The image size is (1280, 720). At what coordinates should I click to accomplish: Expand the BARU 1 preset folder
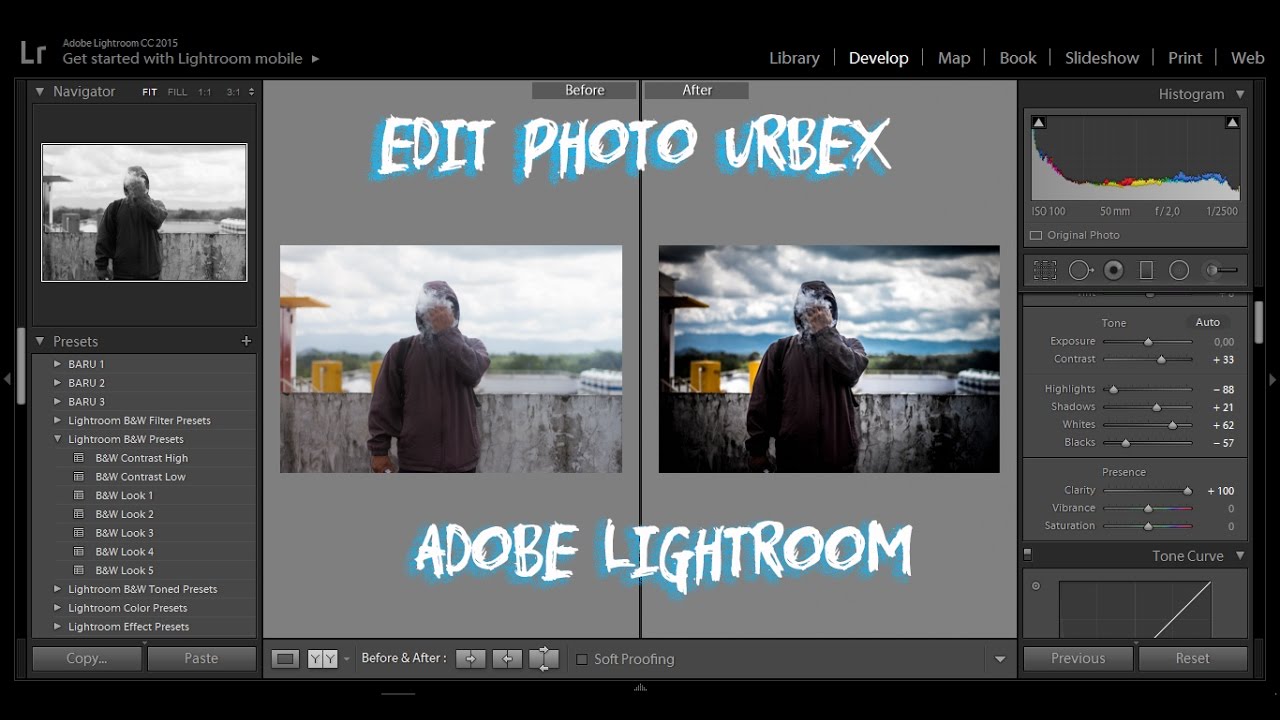click(58, 364)
